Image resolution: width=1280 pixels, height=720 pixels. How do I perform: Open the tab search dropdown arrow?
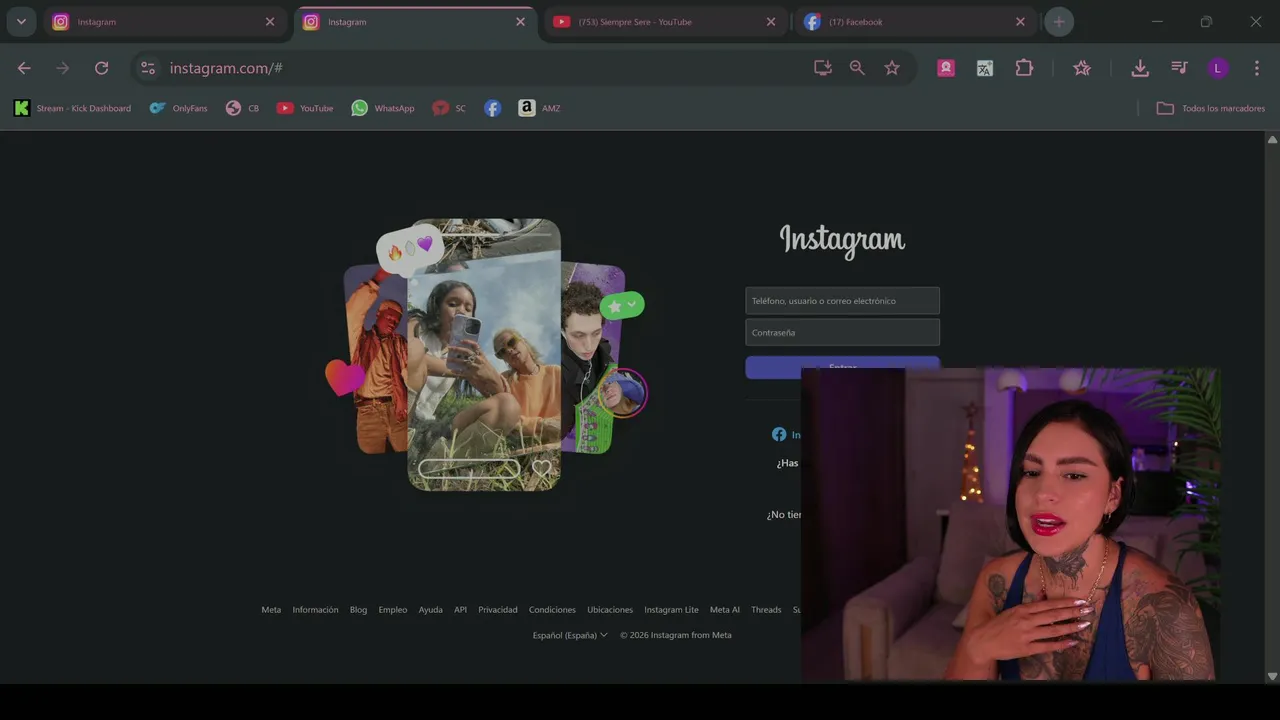tap(21, 21)
